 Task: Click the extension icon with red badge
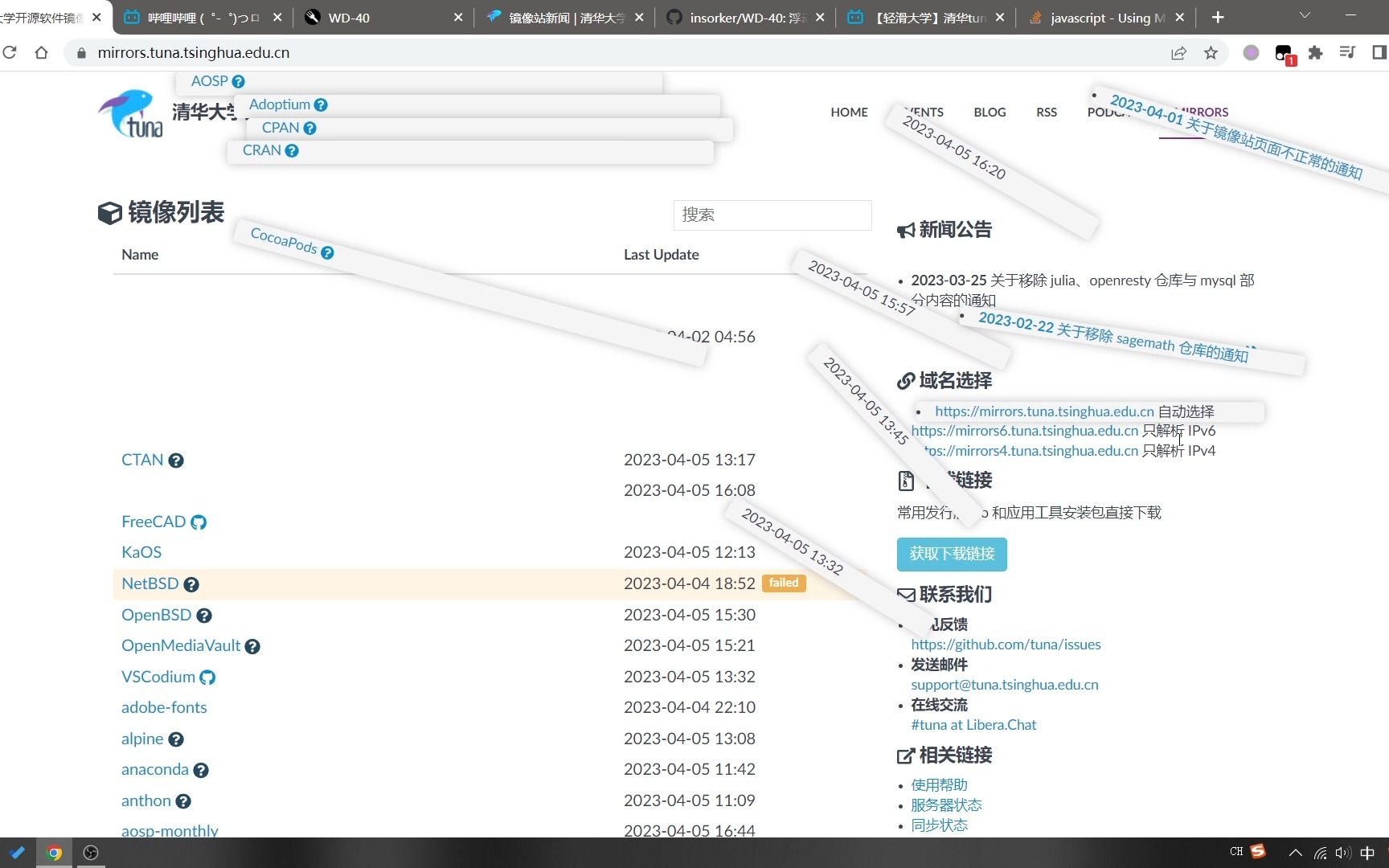click(1285, 55)
